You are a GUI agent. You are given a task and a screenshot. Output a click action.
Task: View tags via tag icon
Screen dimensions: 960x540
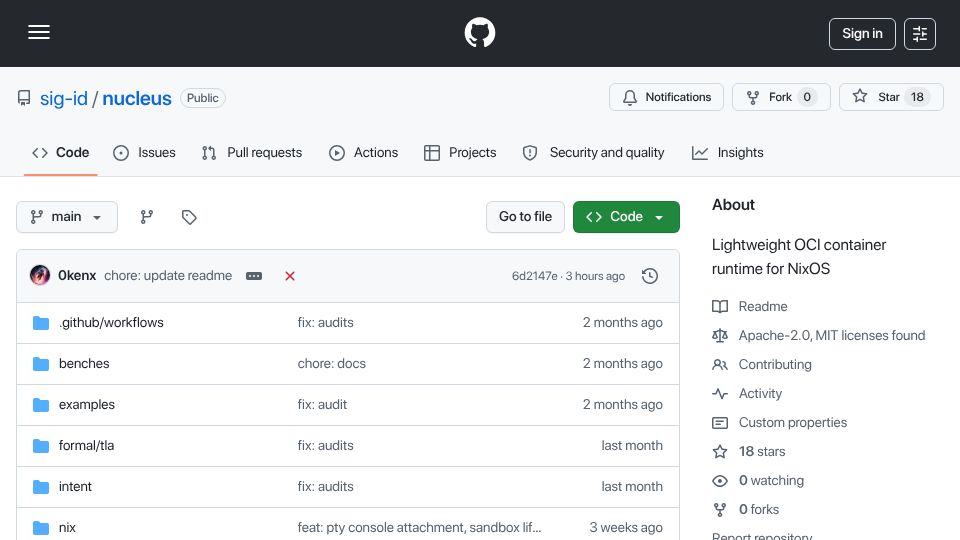point(189,217)
